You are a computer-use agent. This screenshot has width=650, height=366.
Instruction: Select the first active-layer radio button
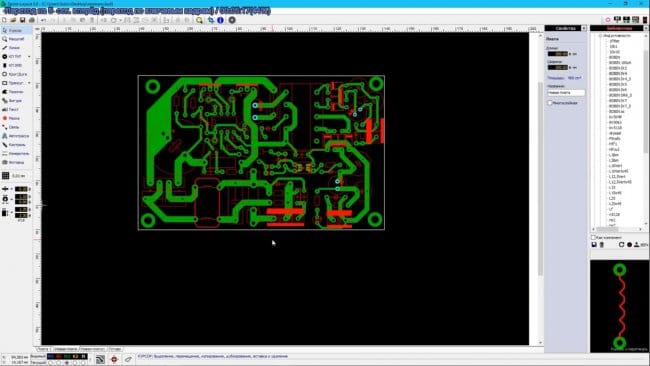click(x=51, y=363)
